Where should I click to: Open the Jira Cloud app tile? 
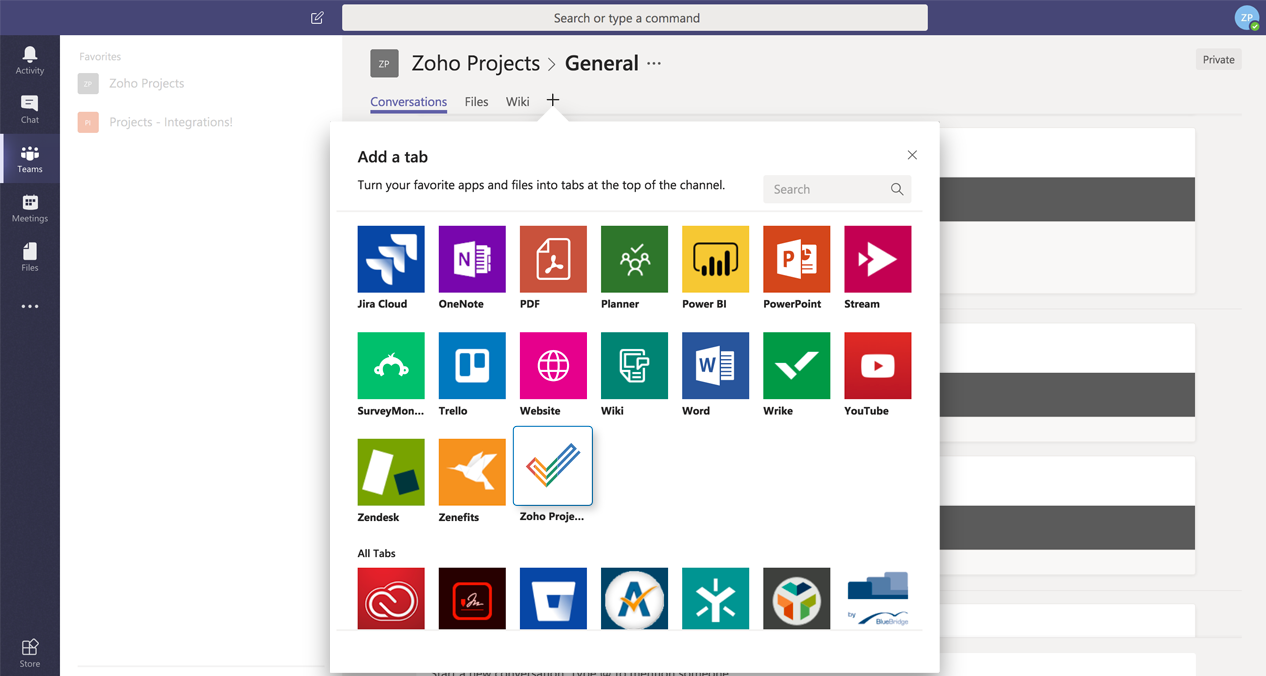pyautogui.click(x=391, y=259)
